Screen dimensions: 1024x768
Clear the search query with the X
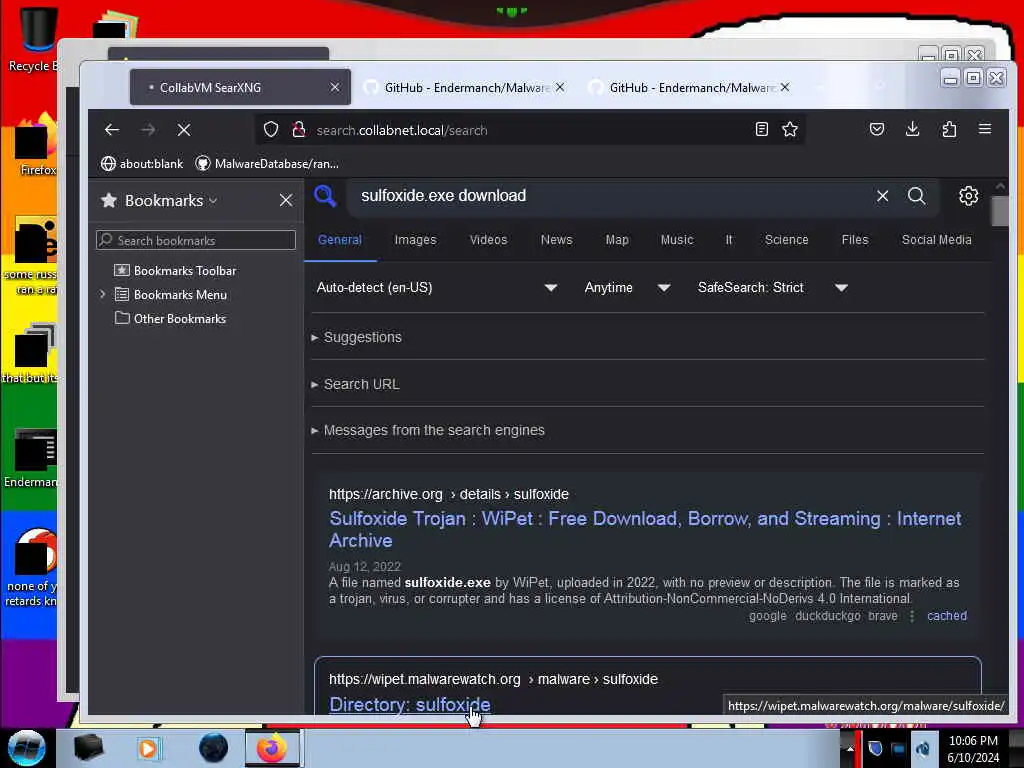pos(882,196)
